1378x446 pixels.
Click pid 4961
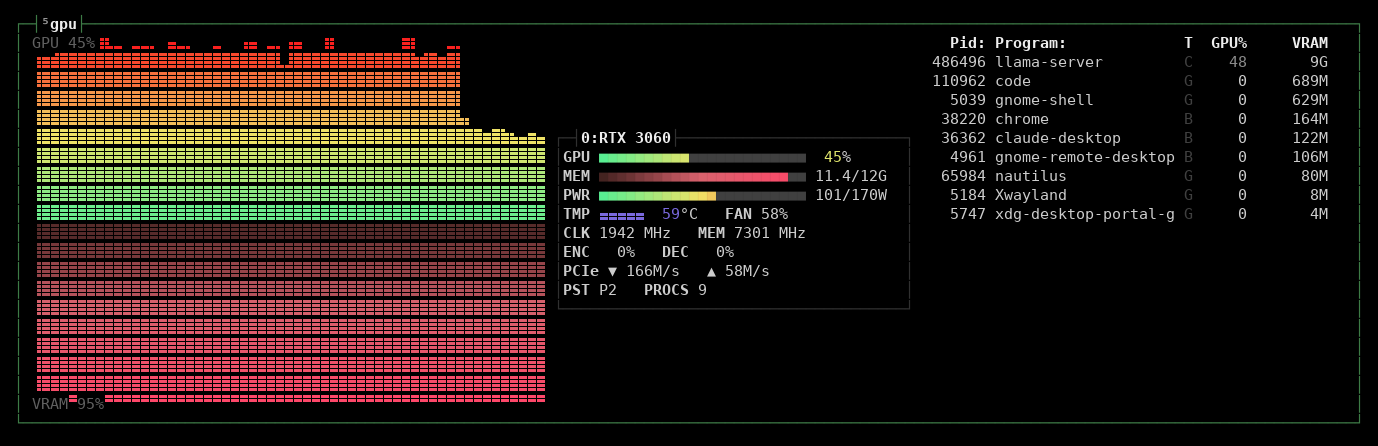[x=968, y=157]
